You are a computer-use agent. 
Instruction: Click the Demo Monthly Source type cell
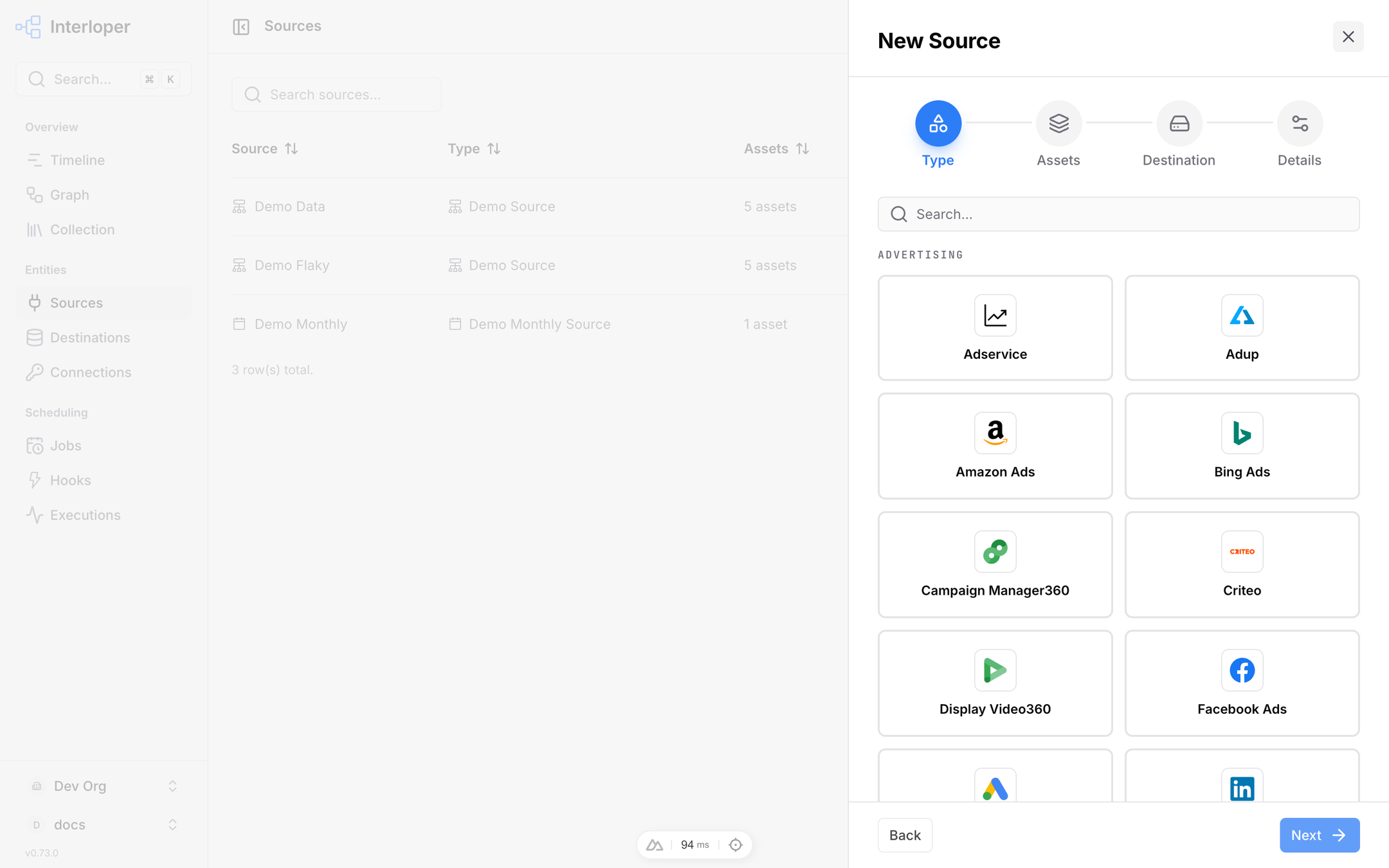(529, 324)
